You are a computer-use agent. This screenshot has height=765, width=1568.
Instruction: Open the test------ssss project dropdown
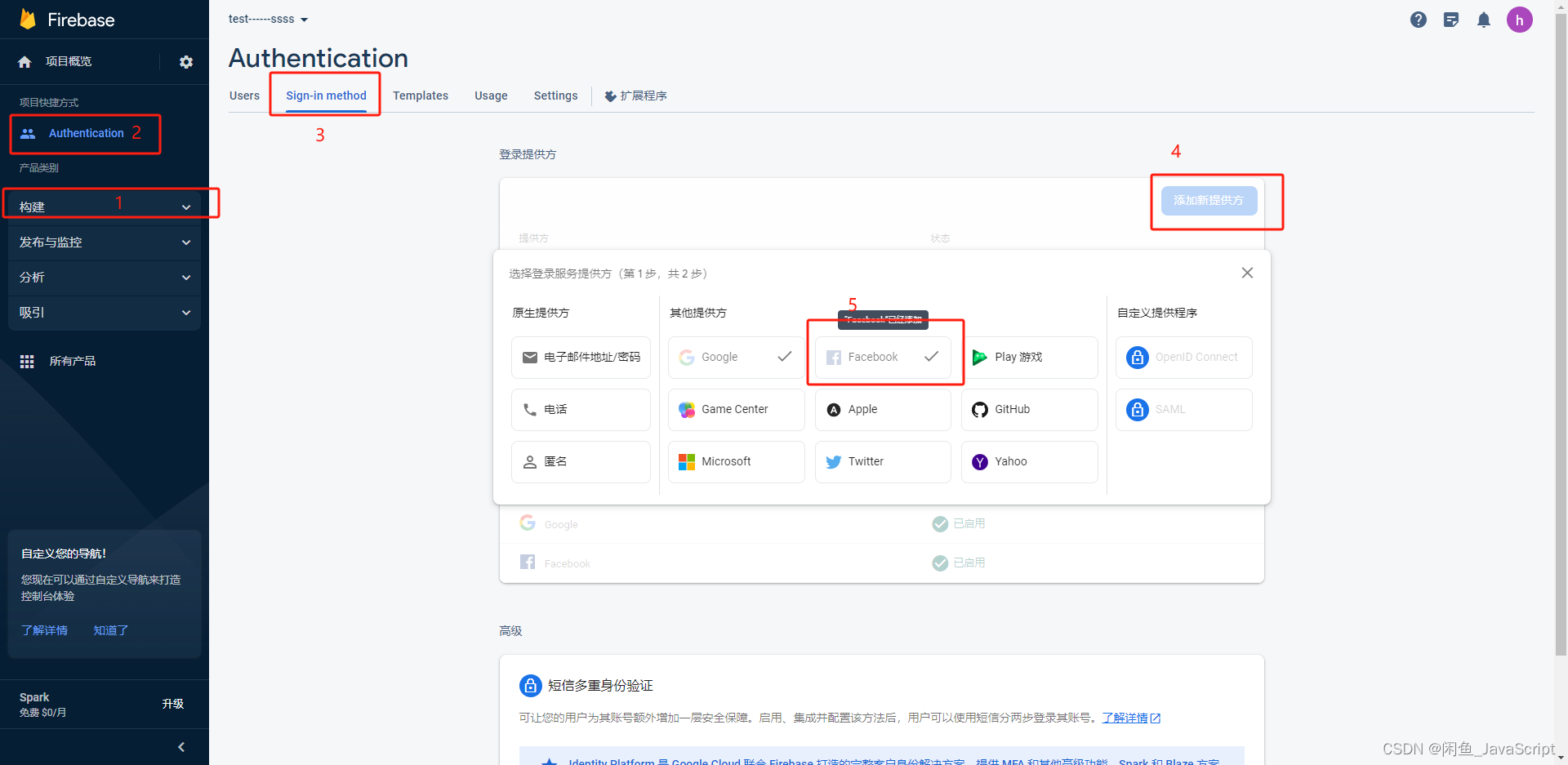[268, 19]
